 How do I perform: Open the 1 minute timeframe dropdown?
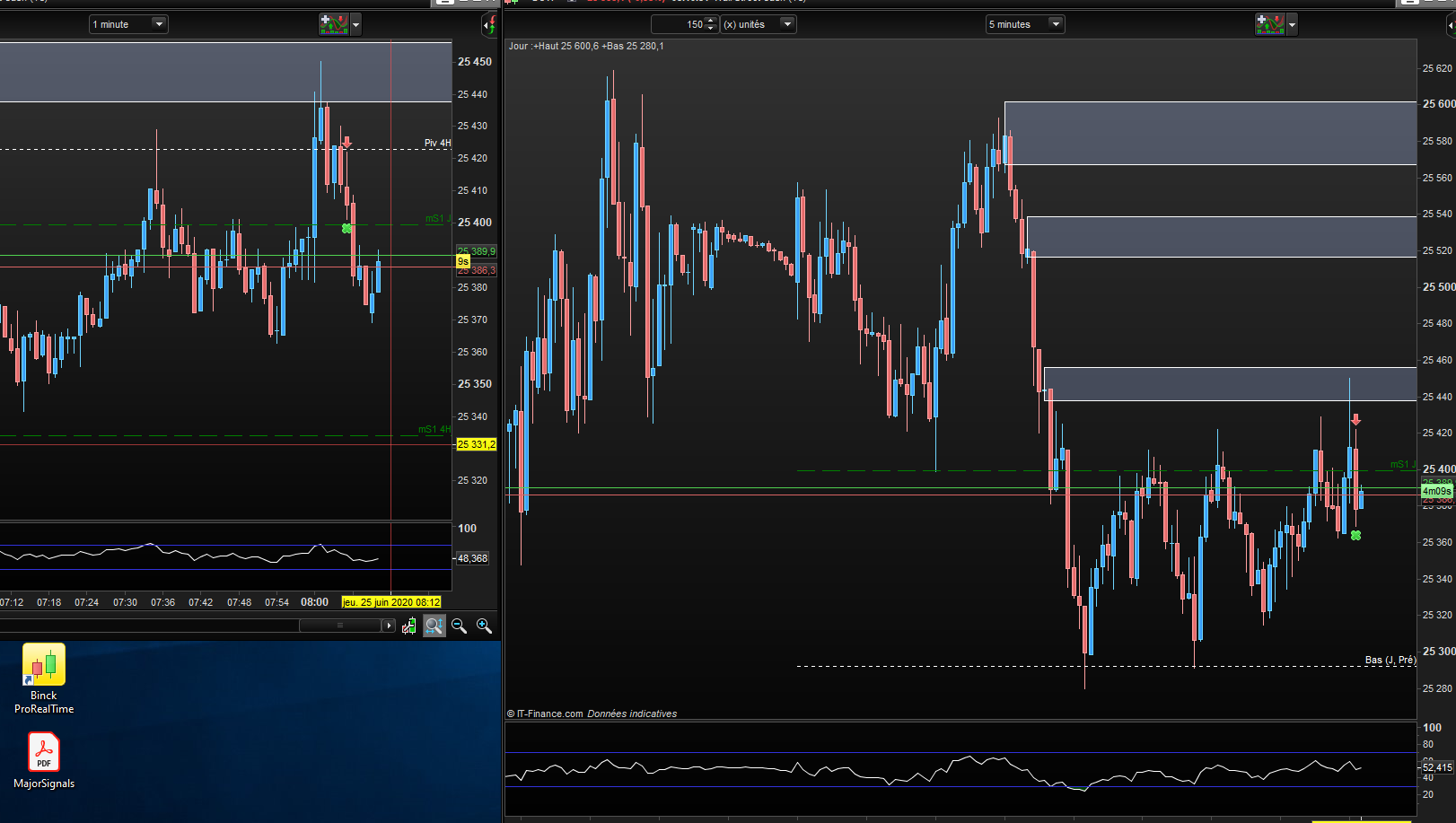(x=128, y=24)
